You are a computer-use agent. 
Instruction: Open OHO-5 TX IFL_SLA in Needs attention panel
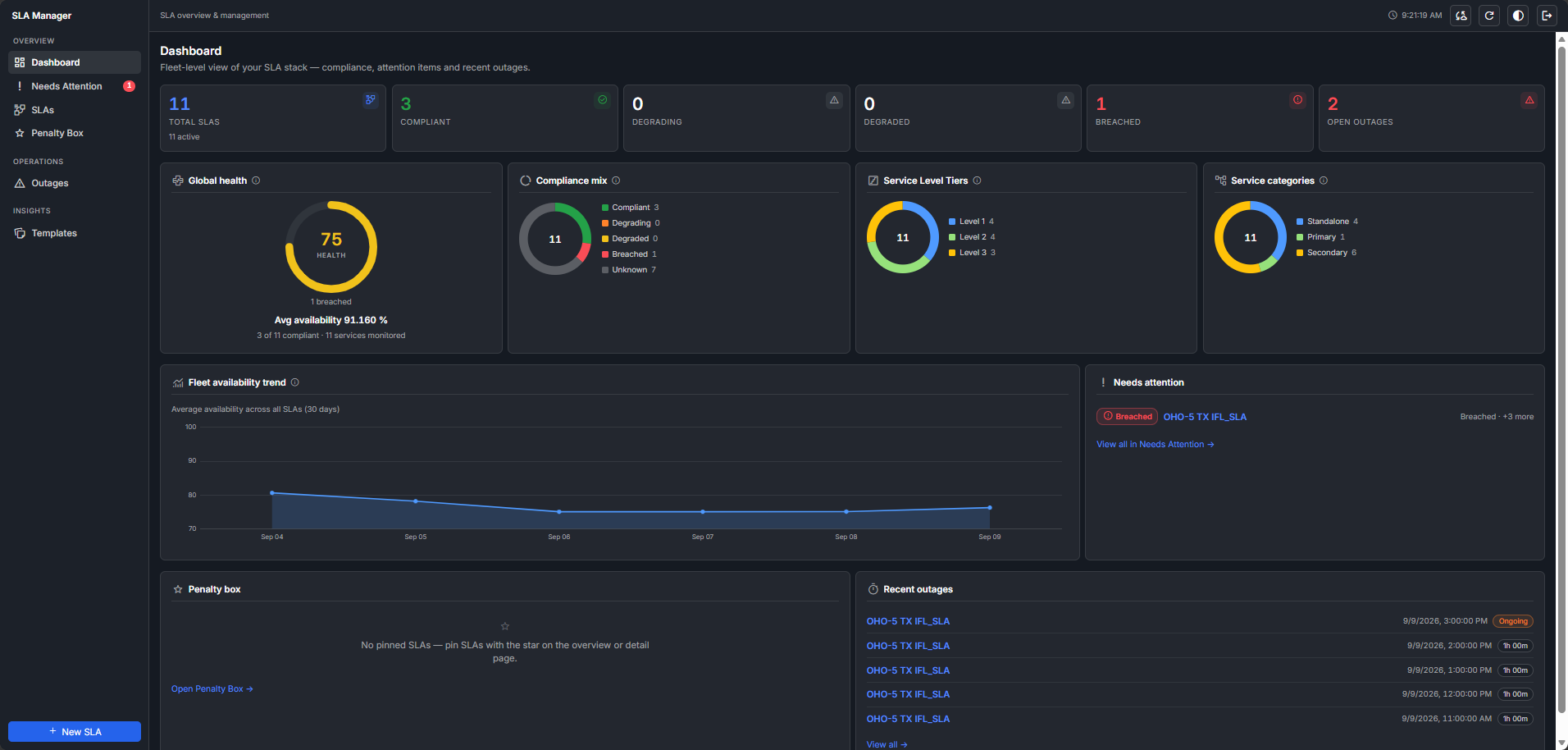(1205, 417)
